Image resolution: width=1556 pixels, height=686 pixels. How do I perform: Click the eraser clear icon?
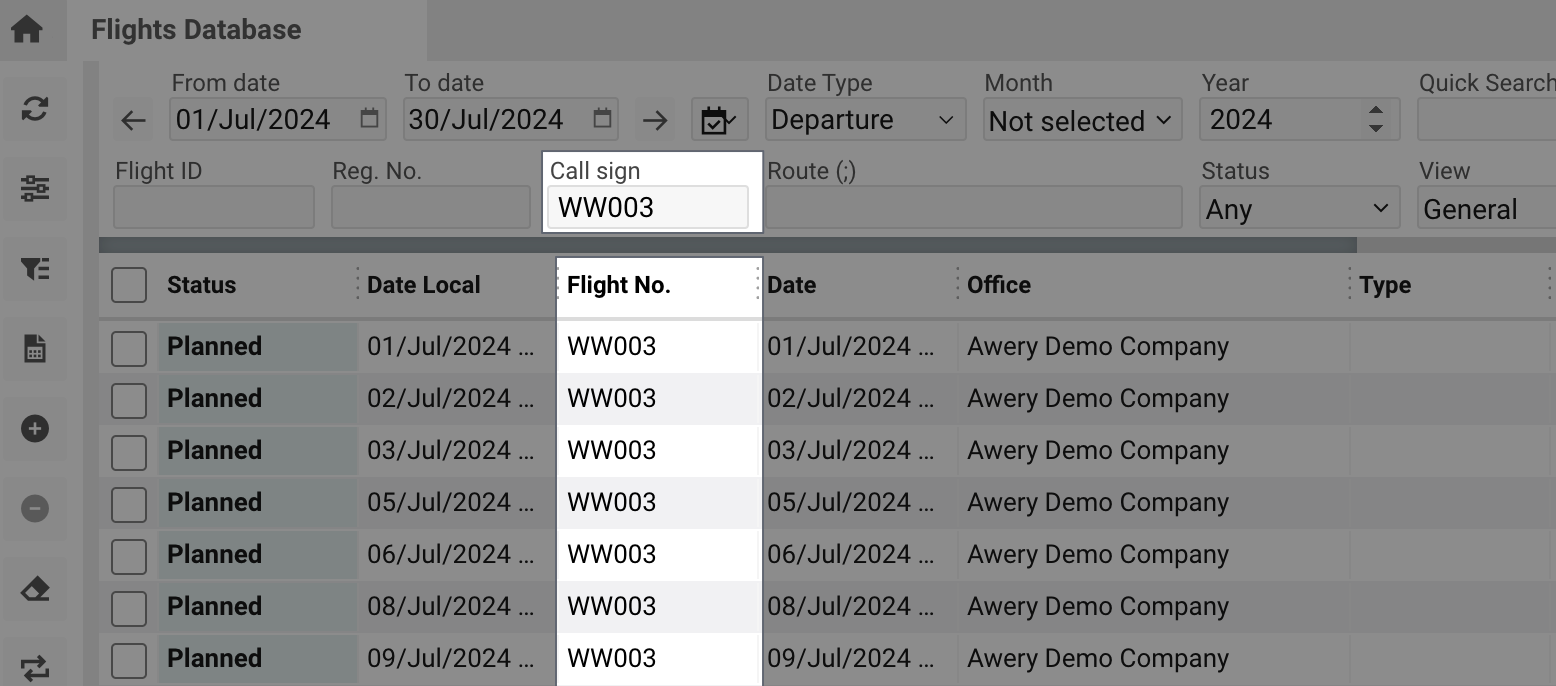point(35,589)
